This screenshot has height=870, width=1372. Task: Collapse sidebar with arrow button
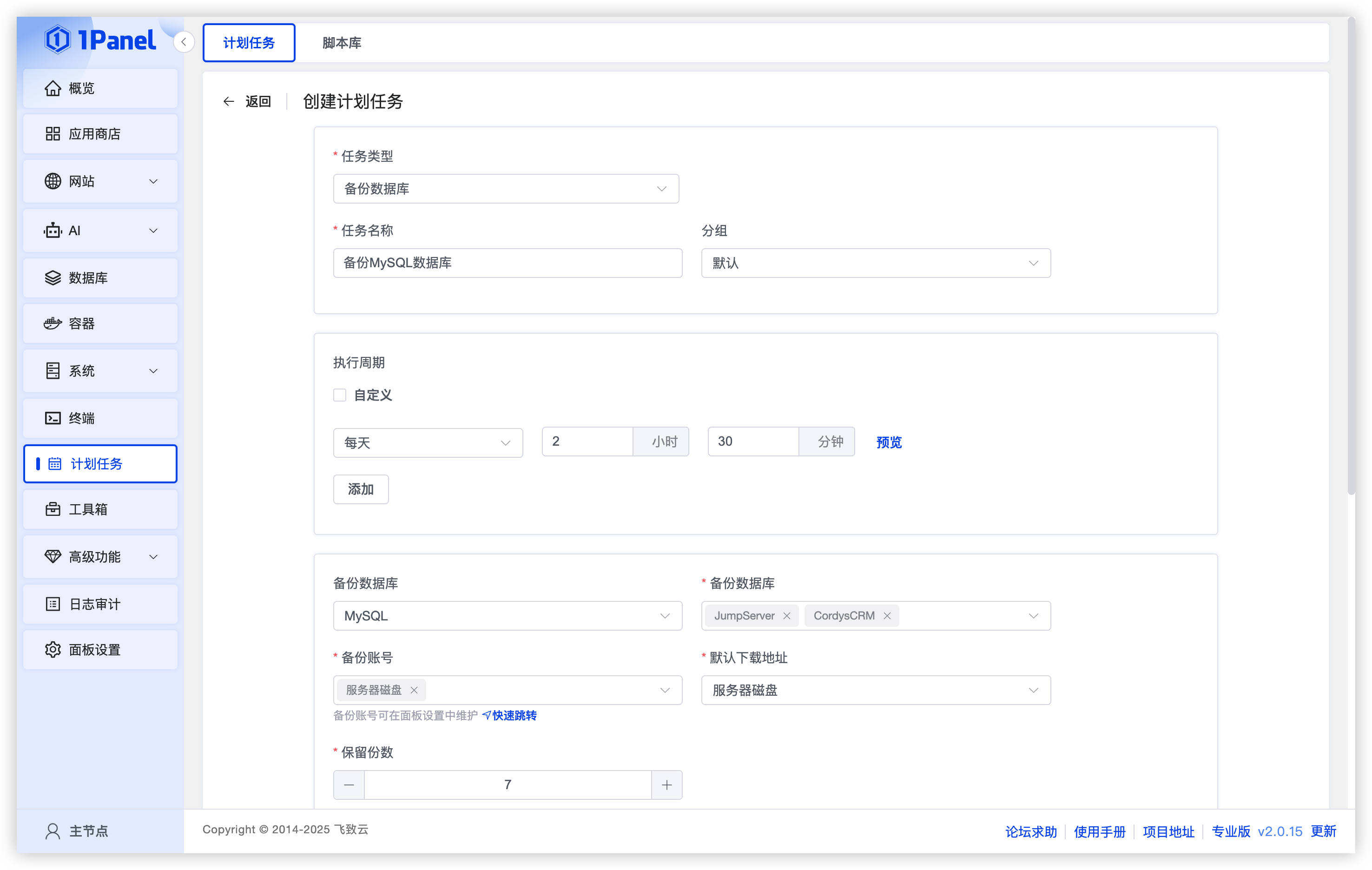coord(184,42)
